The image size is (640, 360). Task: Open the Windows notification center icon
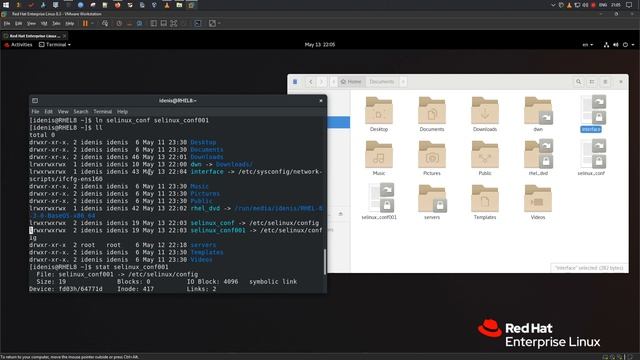pos(629,5)
